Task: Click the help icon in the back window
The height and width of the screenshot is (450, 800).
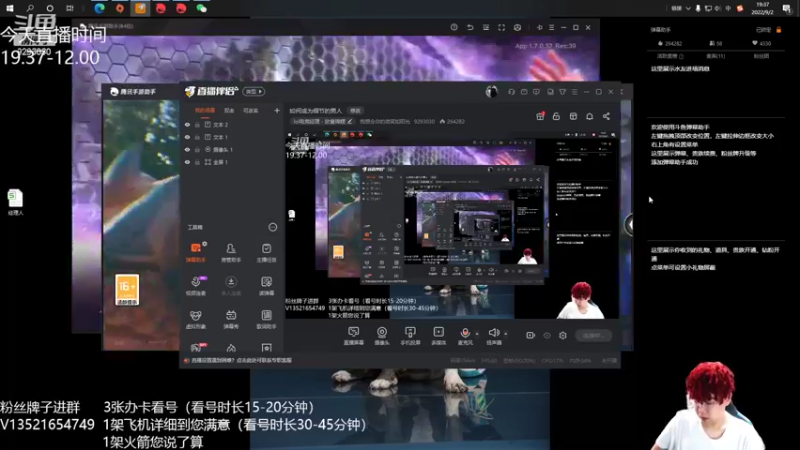Action: (454, 28)
